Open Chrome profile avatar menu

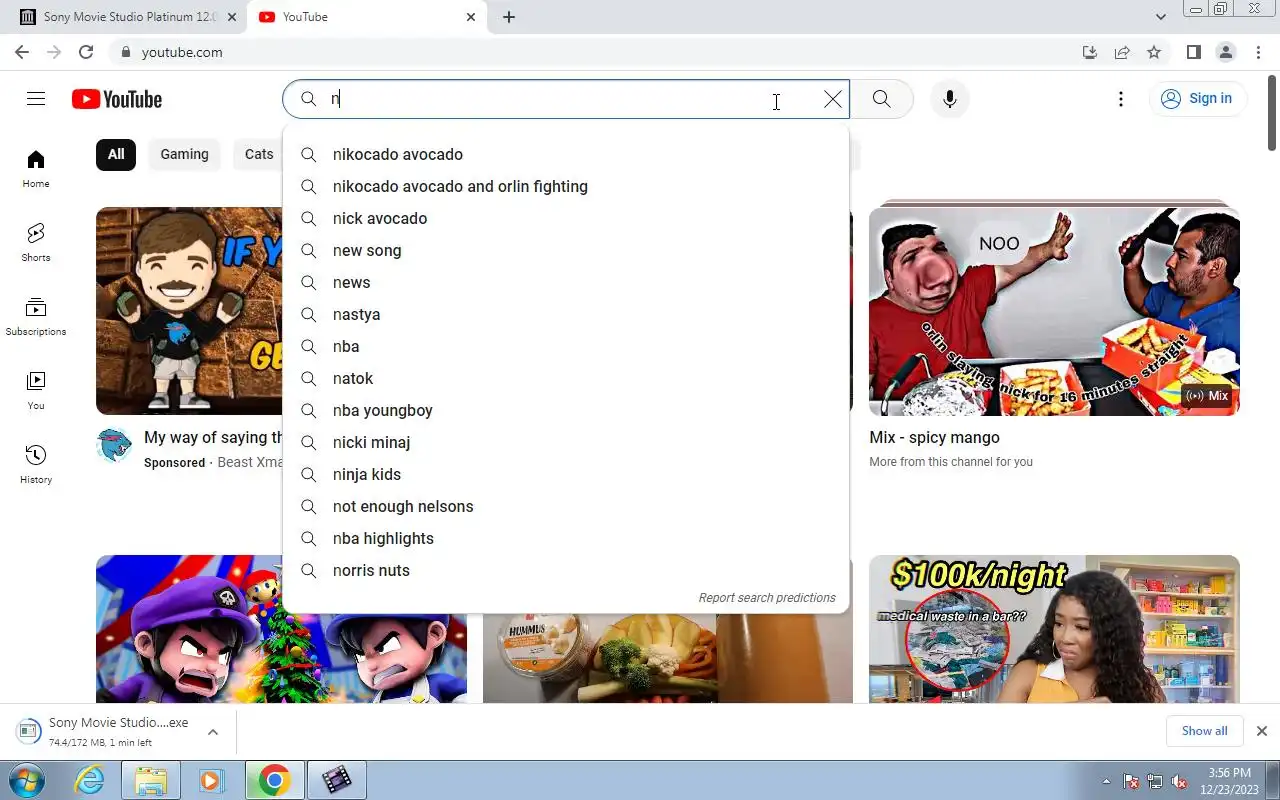coord(1226,52)
